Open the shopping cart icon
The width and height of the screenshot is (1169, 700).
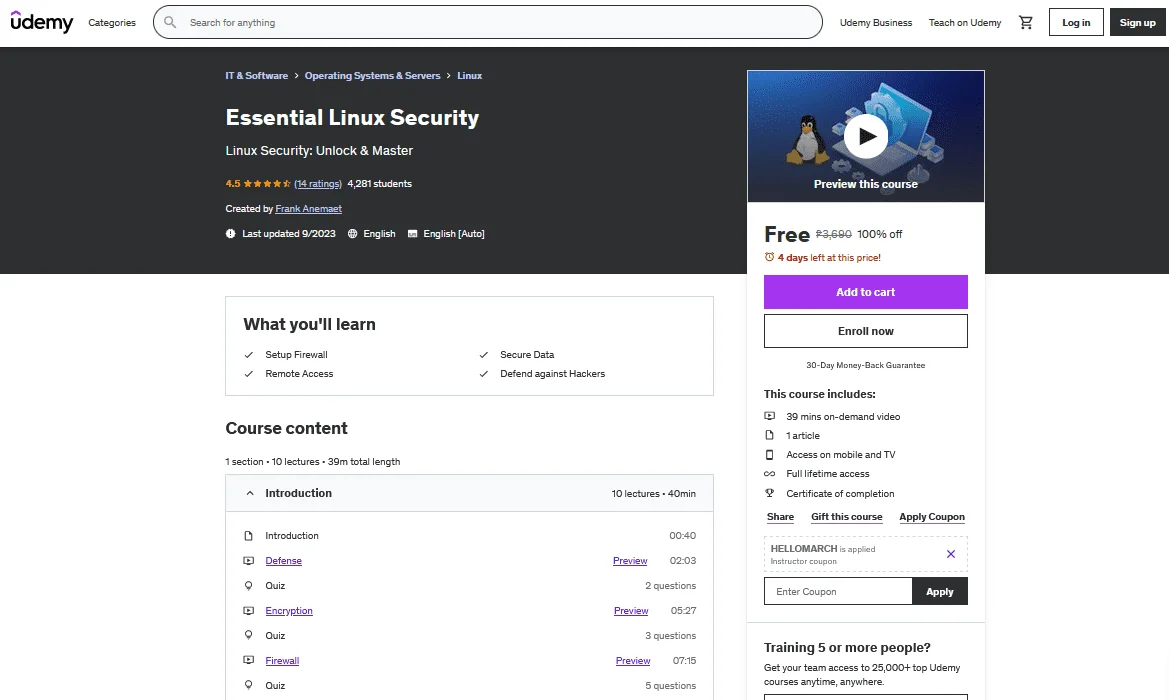(1026, 22)
